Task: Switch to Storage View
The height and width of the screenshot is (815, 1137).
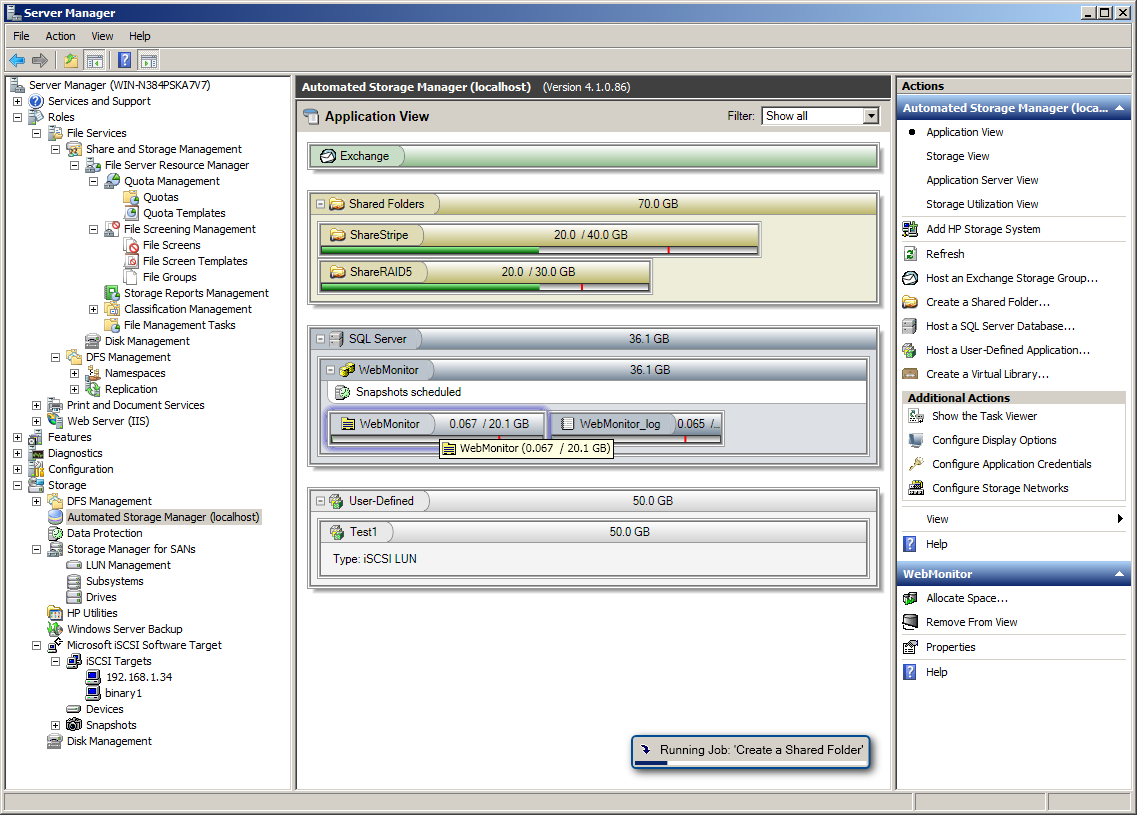Action: tap(957, 156)
